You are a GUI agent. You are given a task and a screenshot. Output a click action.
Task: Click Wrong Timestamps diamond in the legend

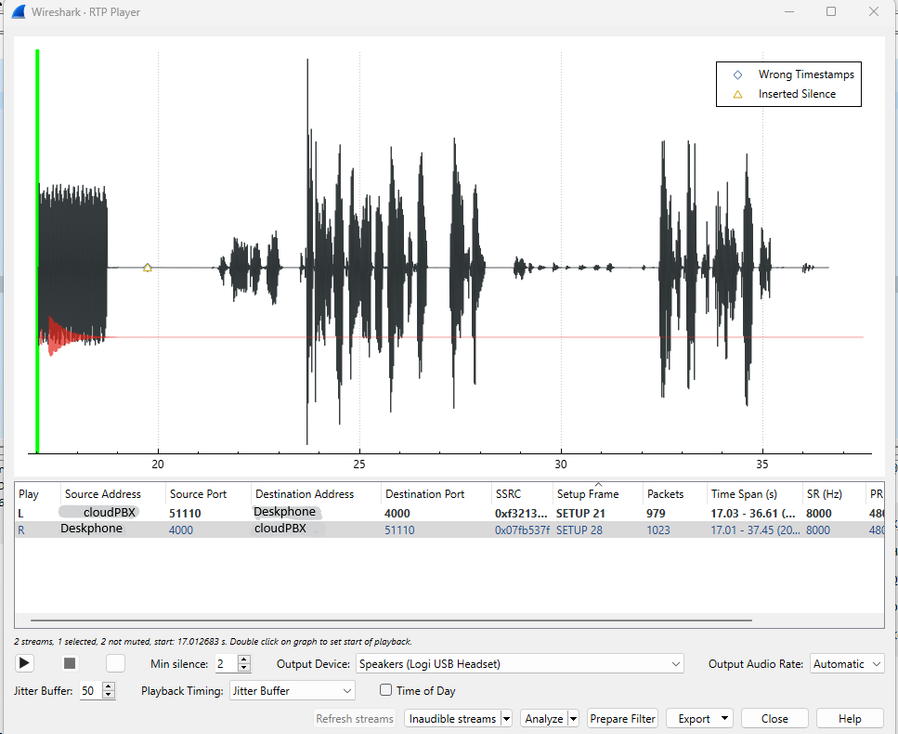737,75
